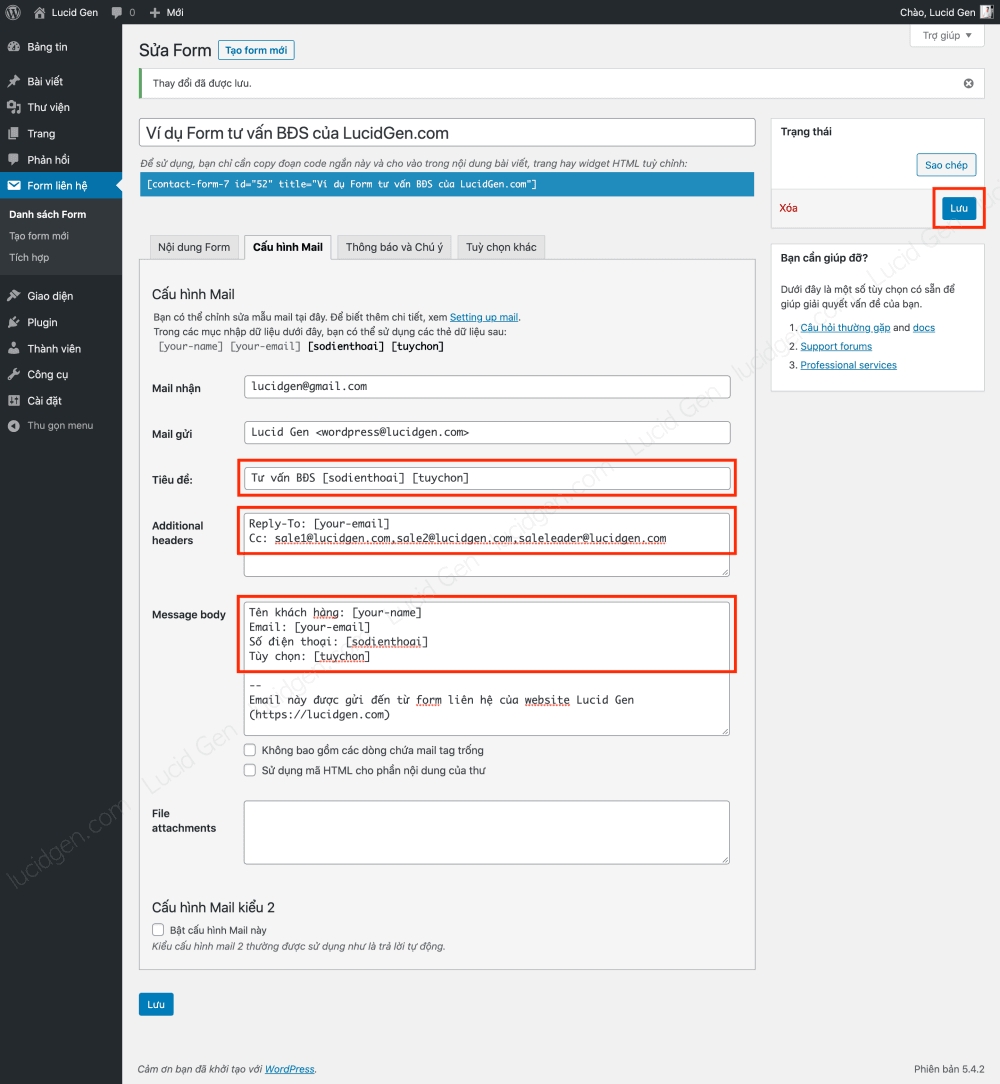Viewport: 1000px width, 1084px height.
Task: Open the comments bubble icon in admin bar
Action: tap(117, 12)
